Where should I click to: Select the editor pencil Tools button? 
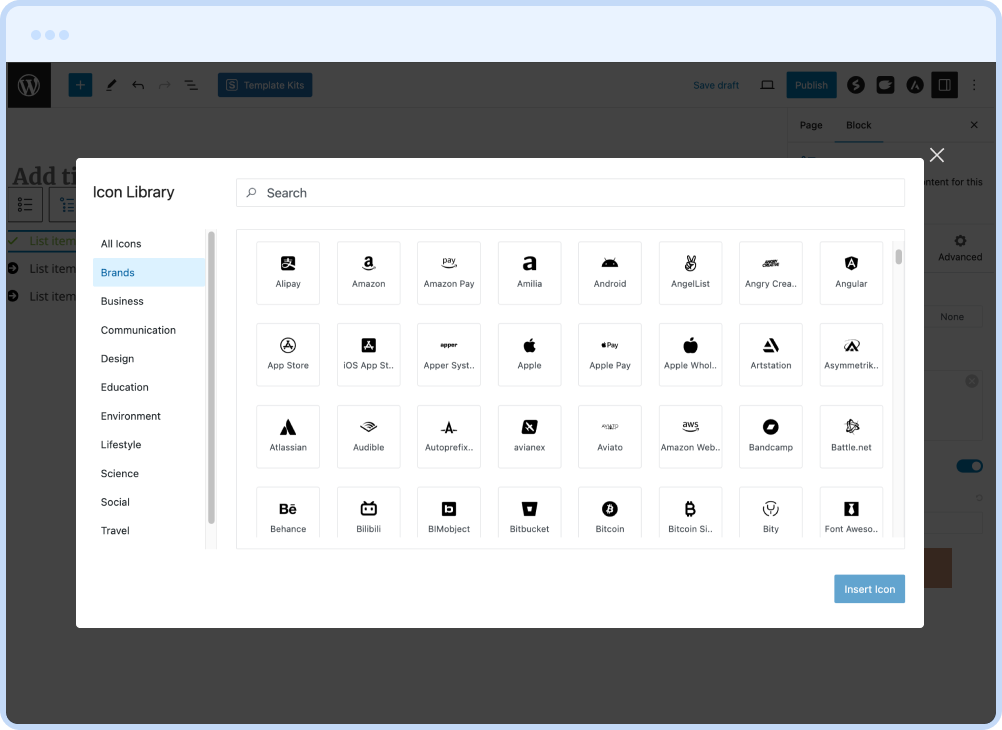click(111, 85)
